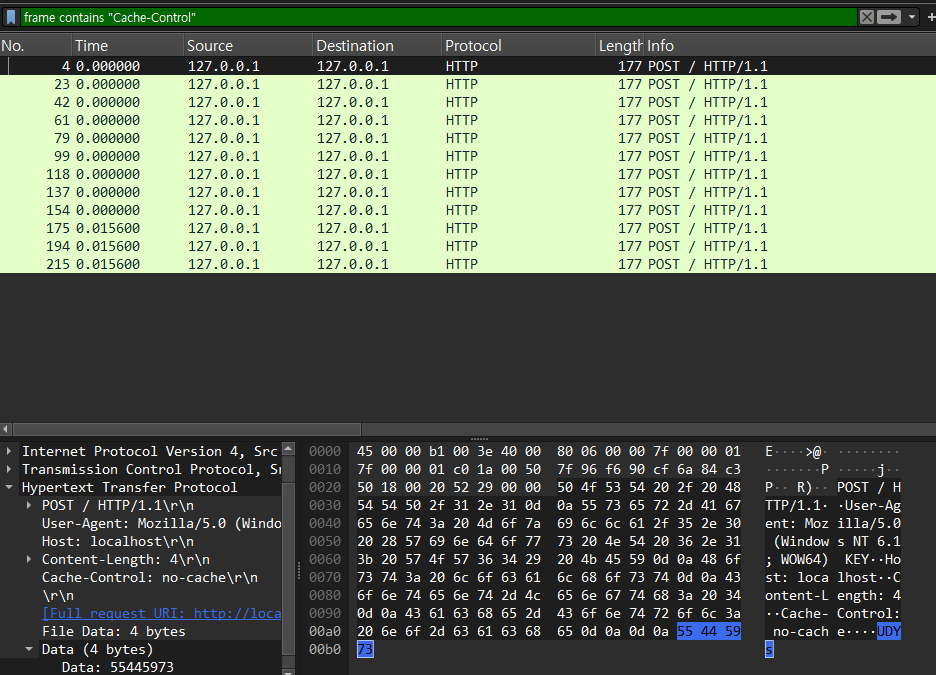This screenshot has height=675, width=936.
Task: Click hex offset 00a0 row
Action: pos(325,631)
